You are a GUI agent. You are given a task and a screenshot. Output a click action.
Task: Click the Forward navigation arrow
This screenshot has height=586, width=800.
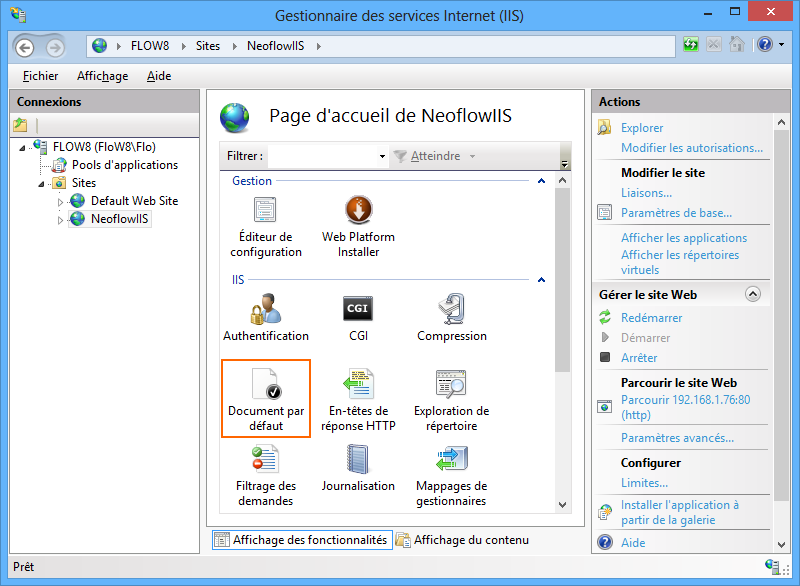click(55, 47)
